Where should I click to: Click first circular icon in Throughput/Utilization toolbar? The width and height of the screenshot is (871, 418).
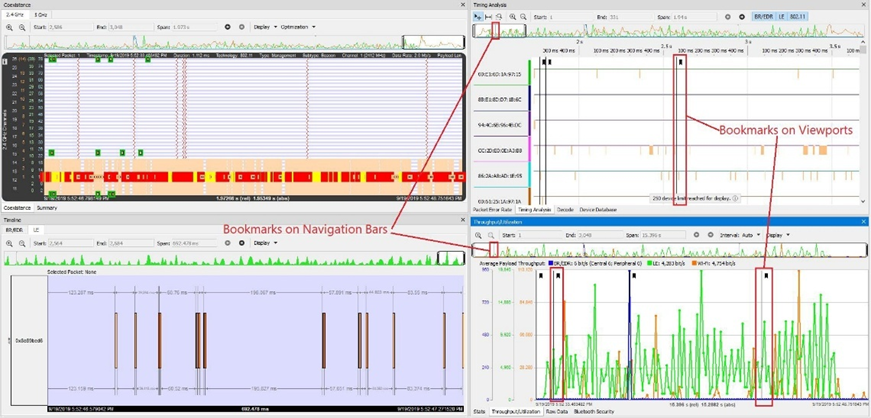pyautogui.click(x=697, y=235)
